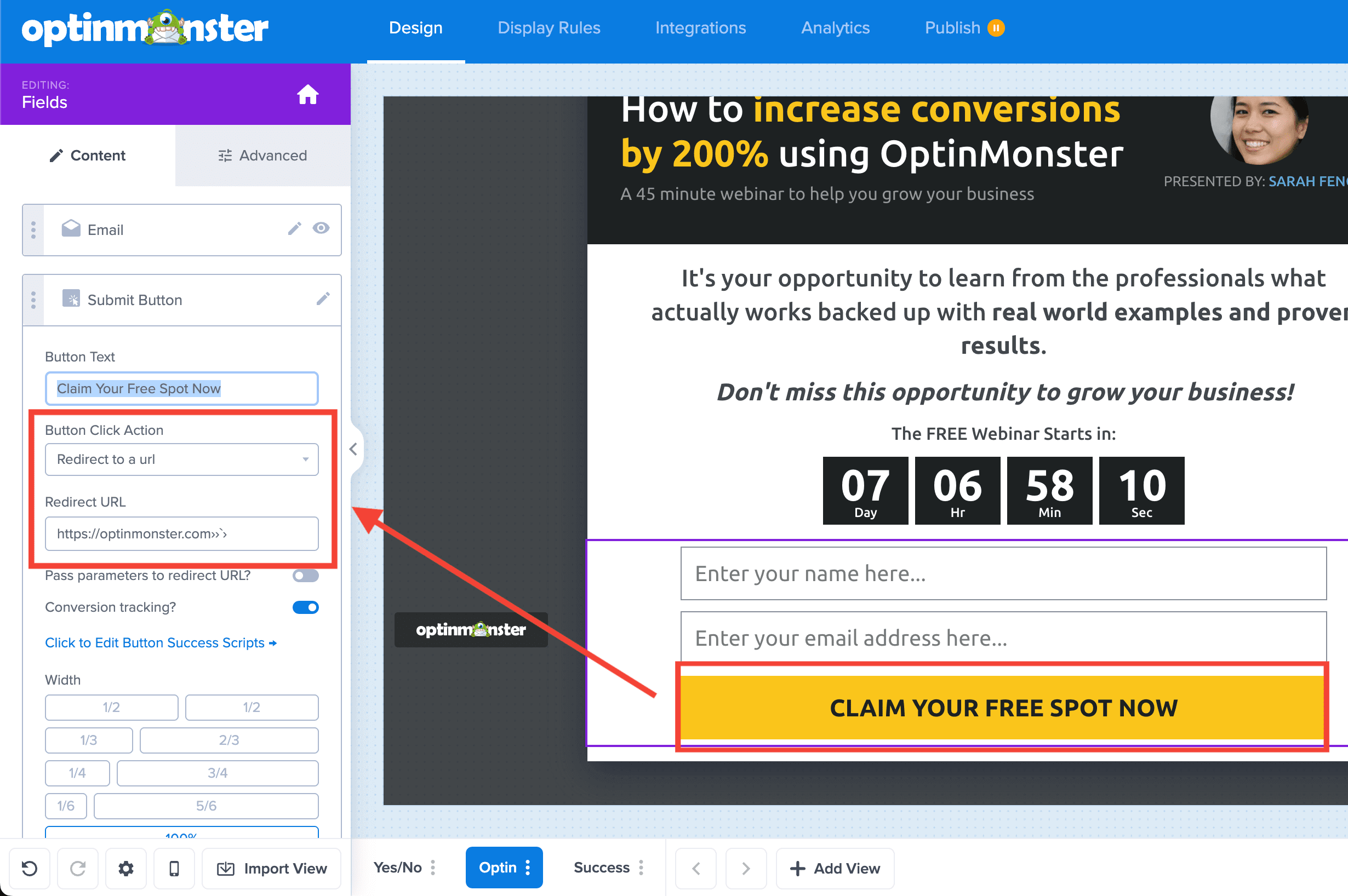The width and height of the screenshot is (1348, 896).
Task: Open the Design tab
Action: (x=415, y=28)
